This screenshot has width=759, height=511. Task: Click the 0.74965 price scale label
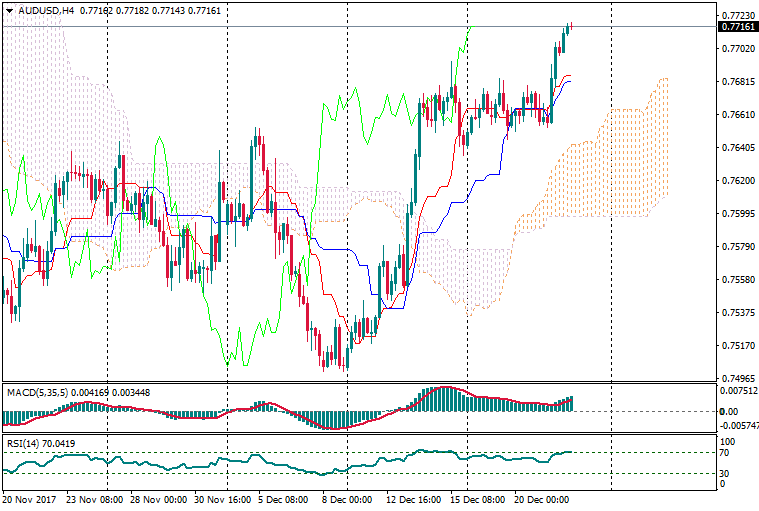click(x=737, y=379)
